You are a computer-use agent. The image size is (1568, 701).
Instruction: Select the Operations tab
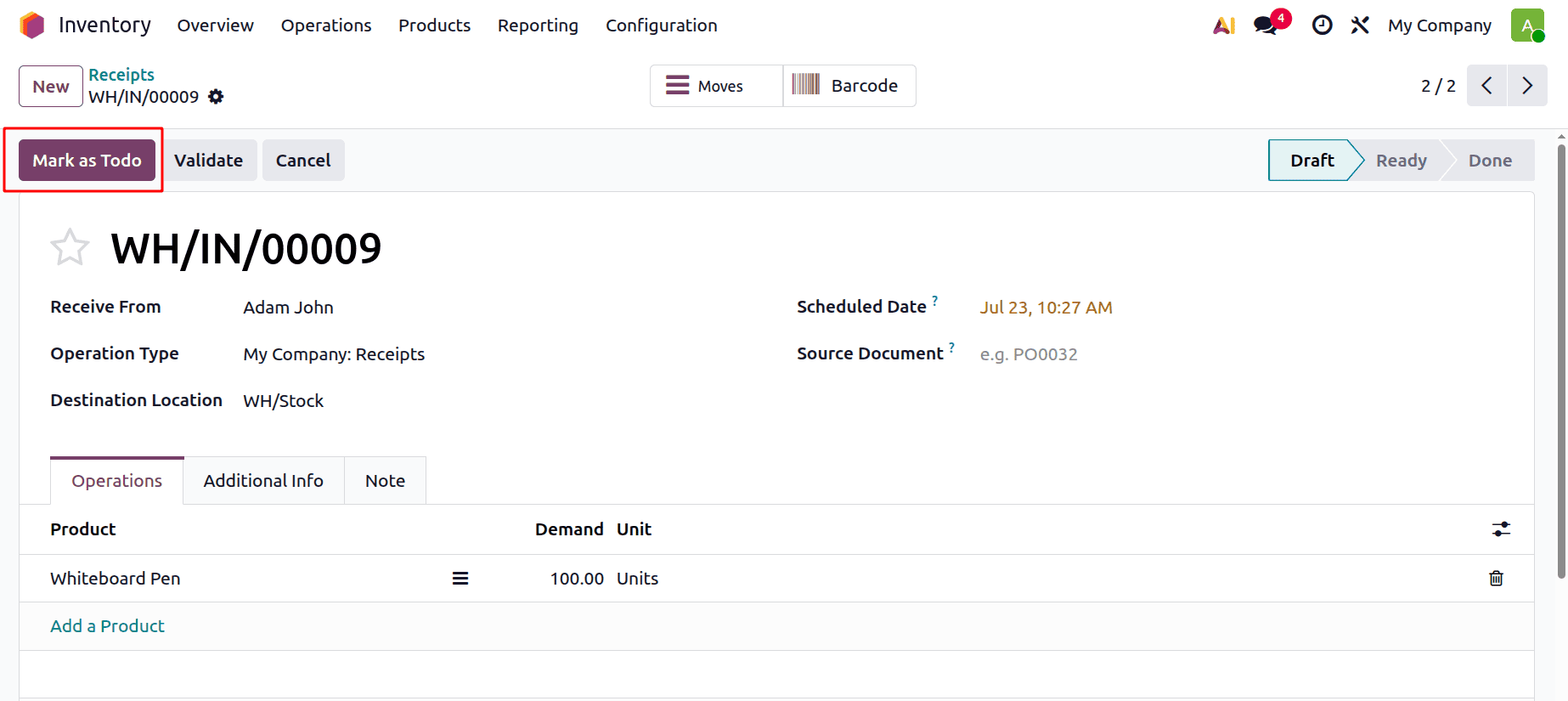point(117,481)
